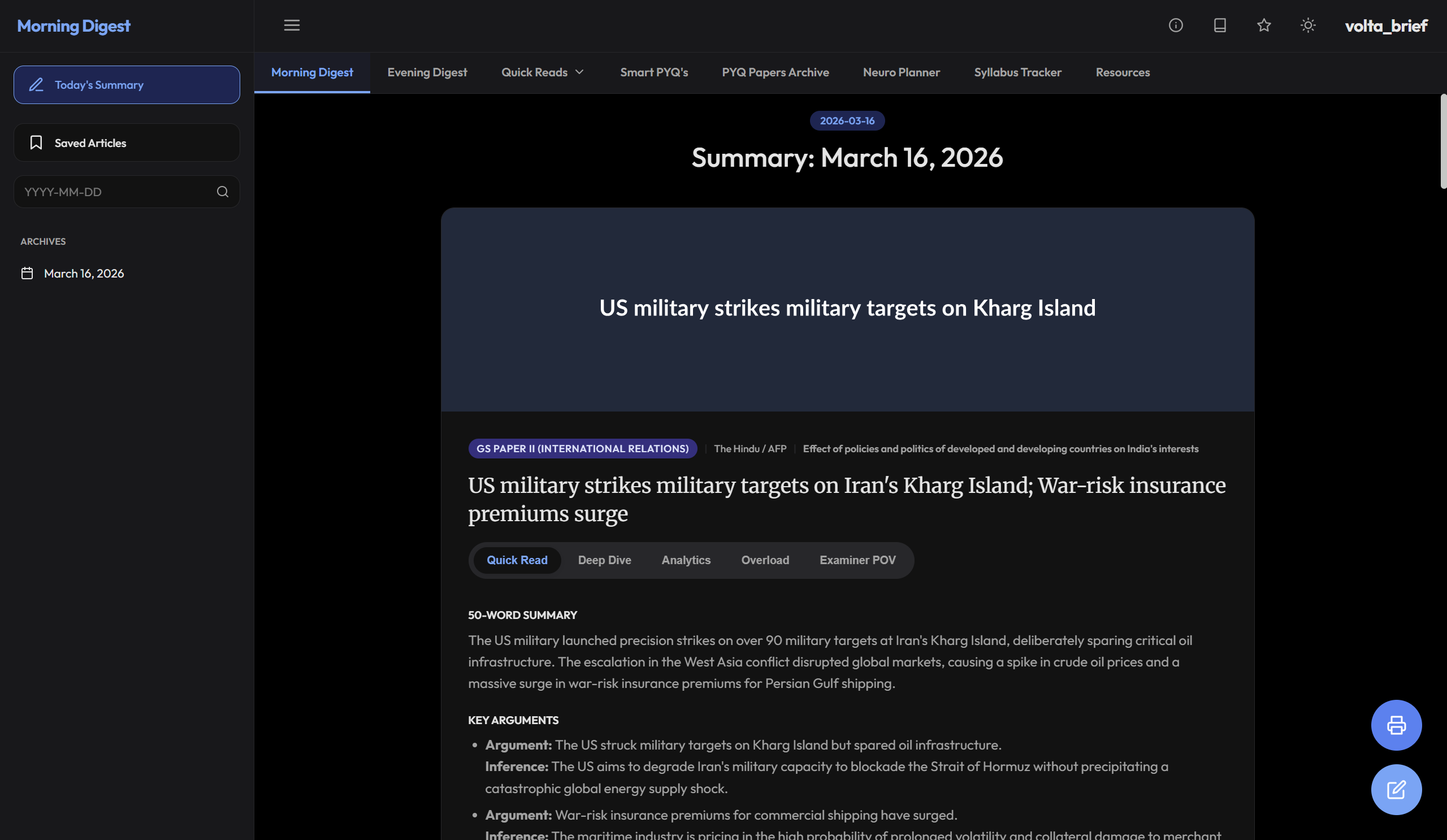Screen dimensions: 1447x840
Task: Switch to Evening Digest tab
Action: 427,72
